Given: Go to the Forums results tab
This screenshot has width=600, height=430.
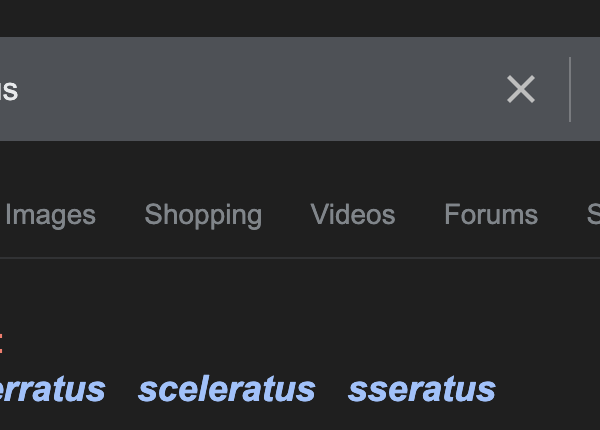Looking at the screenshot, I should point(491,215).
